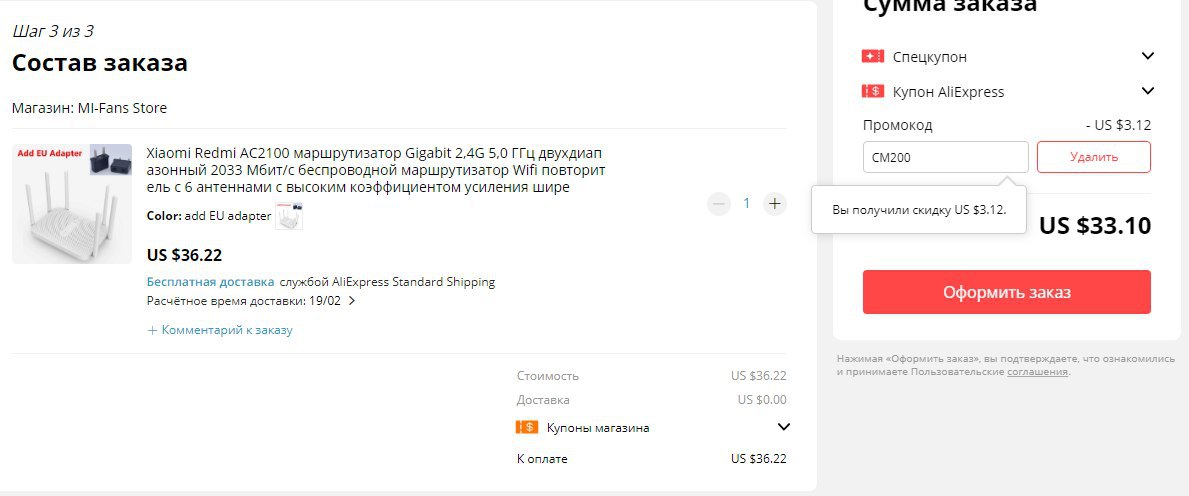Open the Xiaomi Redmi AC2100 product title
This screenshot has width=1189, height=496.
click(x=376, y=170)
